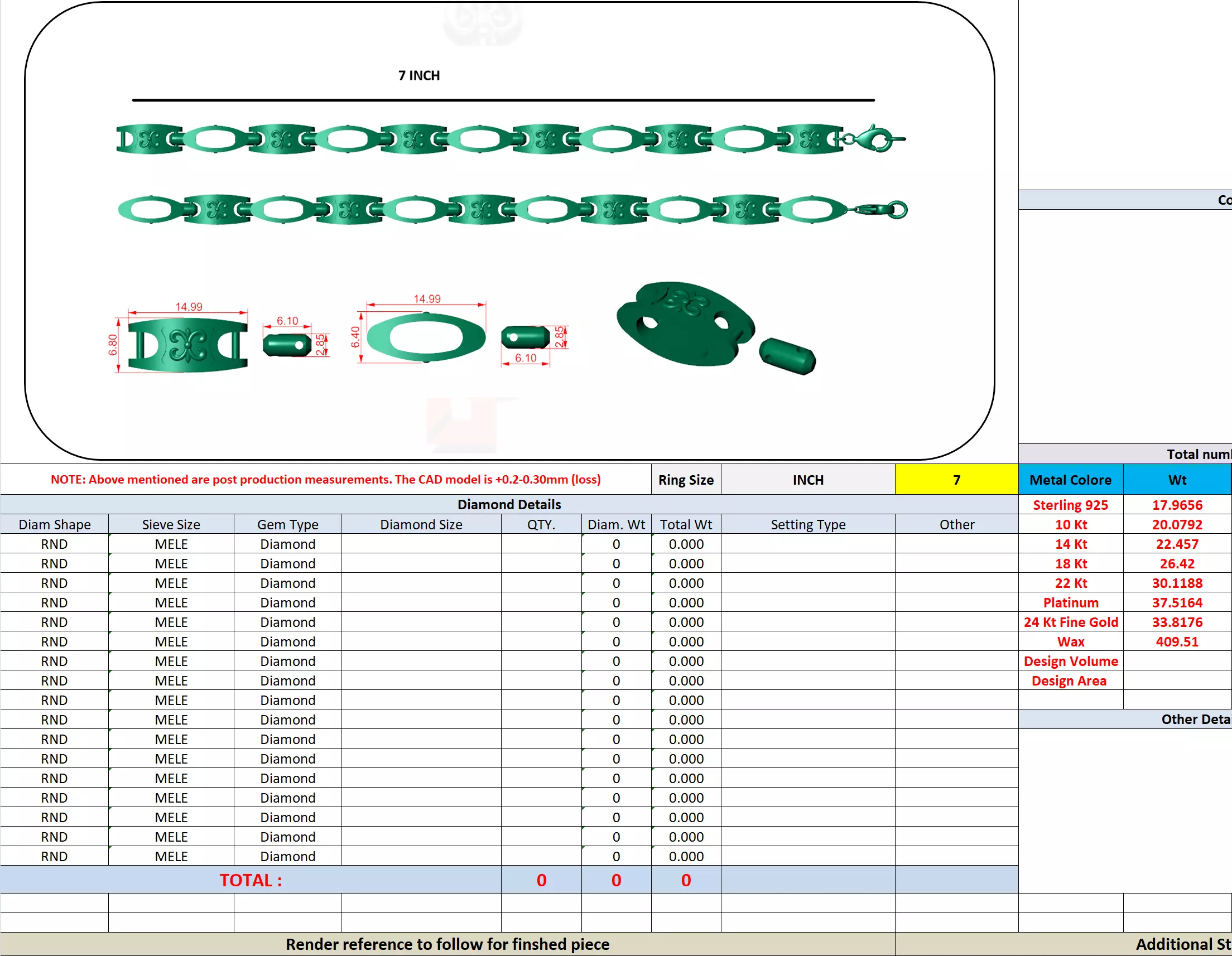The width and height of the screenshot is (1232, 956).
Task: Click the Design Volume label cell
Action: 1070,661
